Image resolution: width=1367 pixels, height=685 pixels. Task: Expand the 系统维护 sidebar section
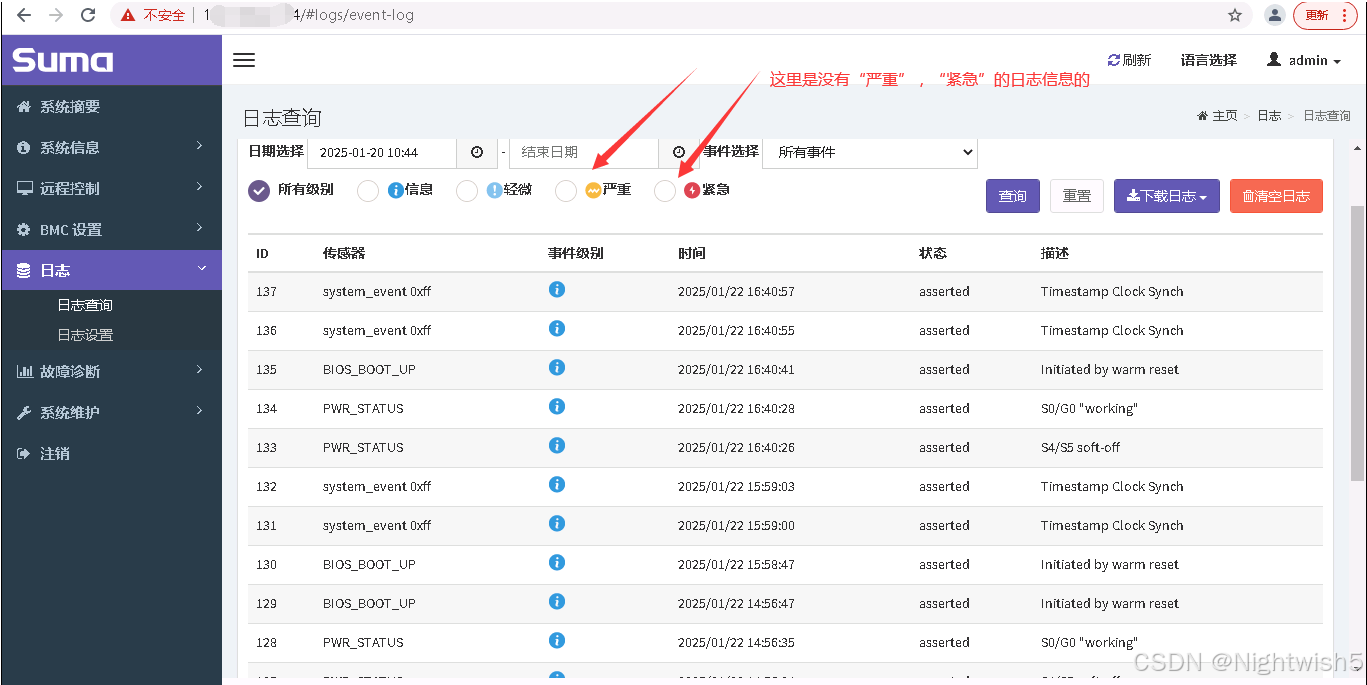(x=111, y=412)
